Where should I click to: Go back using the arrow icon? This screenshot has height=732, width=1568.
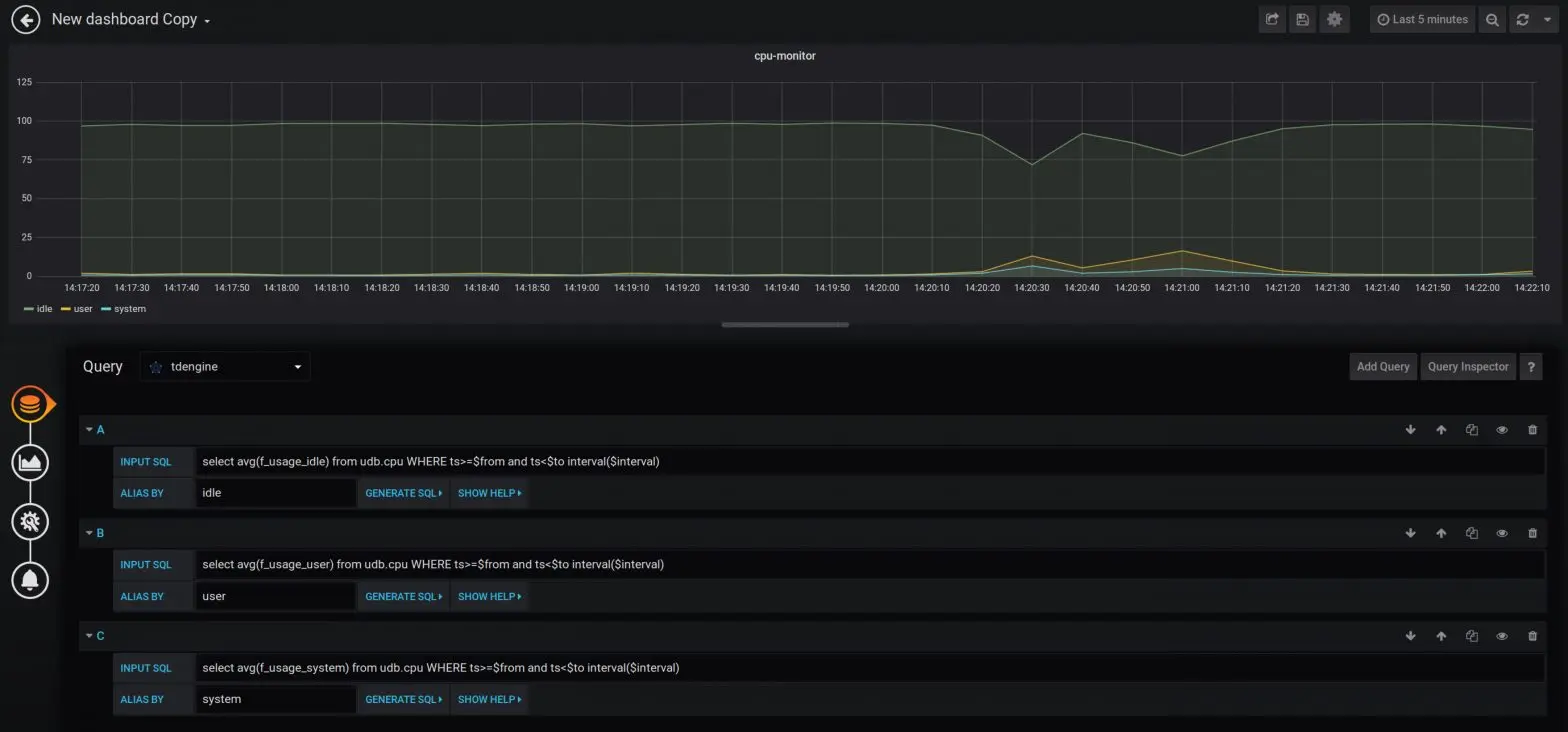click(x=25, y=19)
